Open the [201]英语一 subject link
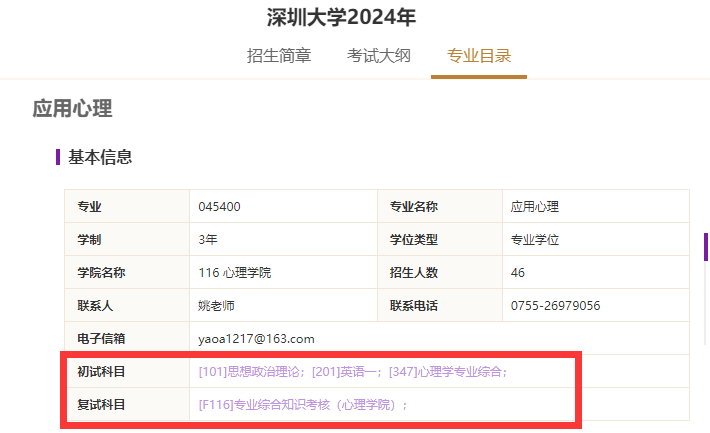 point(344,372)
